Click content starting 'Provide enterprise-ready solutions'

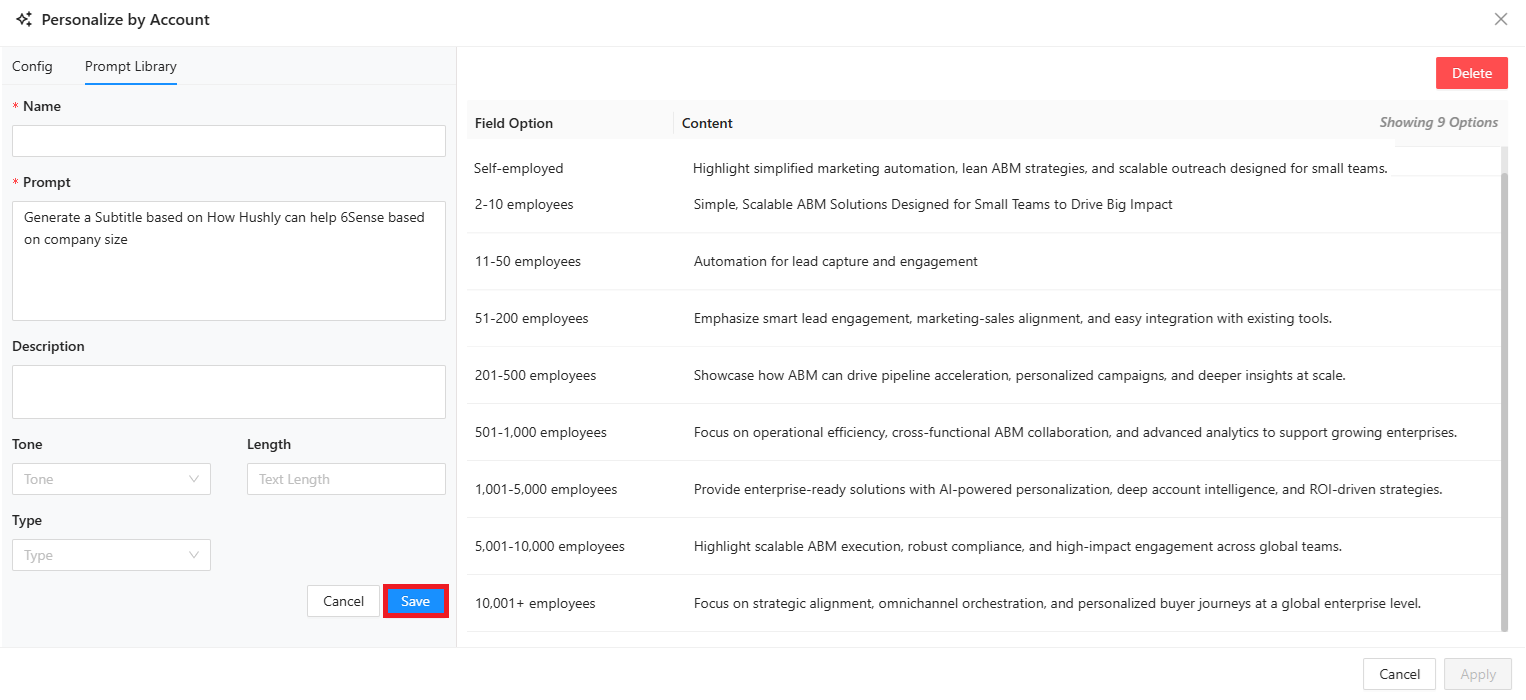click(x=1068, y=489)
